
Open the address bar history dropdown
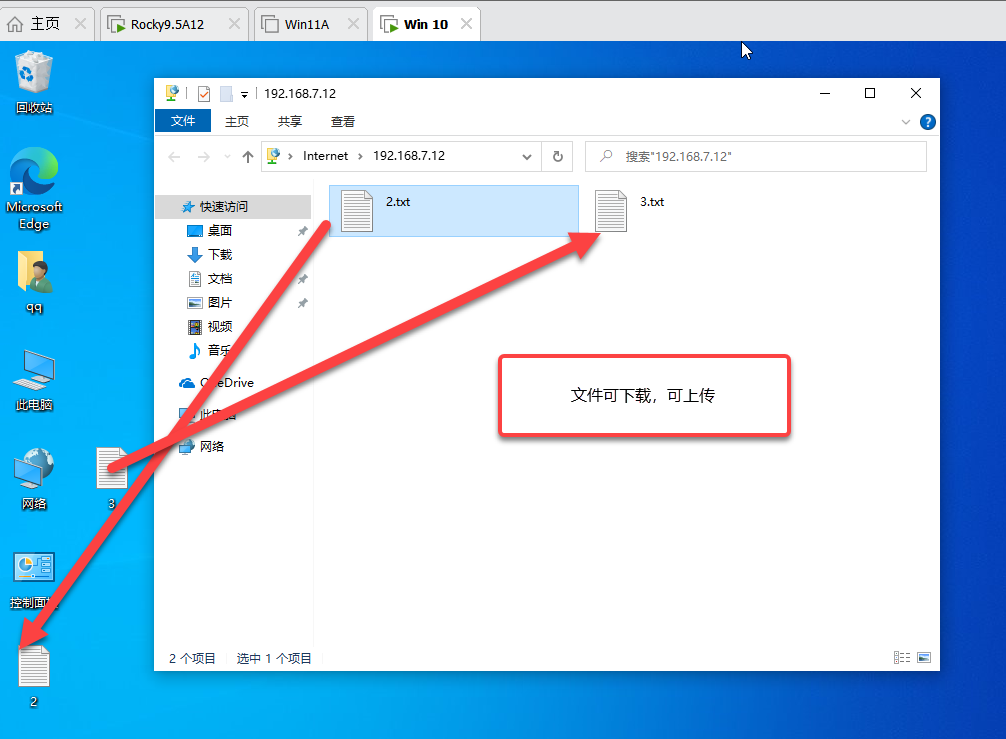pos(527,157)
